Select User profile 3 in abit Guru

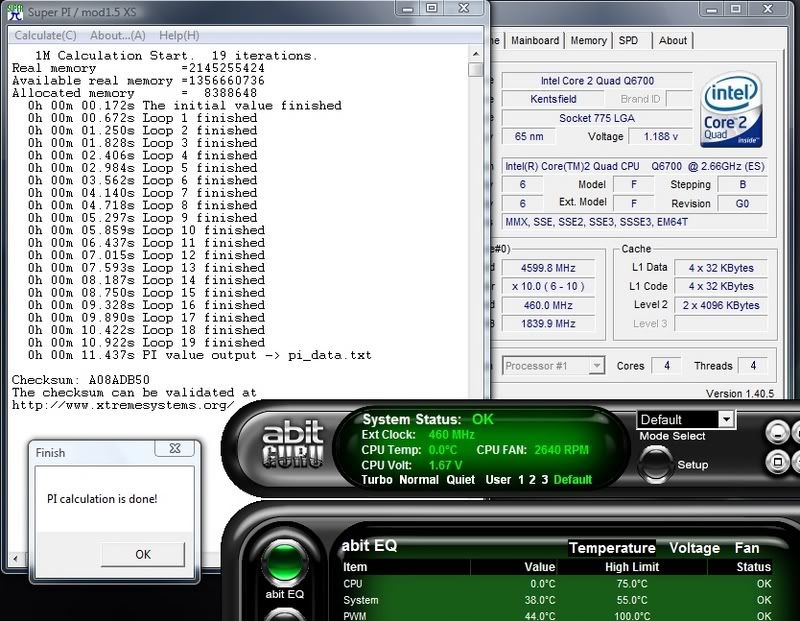pyautogui.click(x=544, y=480)
